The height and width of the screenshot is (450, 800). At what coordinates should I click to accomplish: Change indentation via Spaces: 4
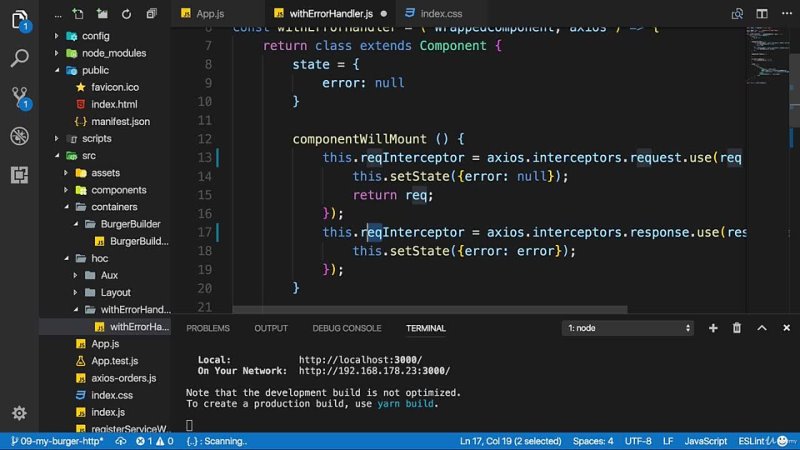[593, 441]
